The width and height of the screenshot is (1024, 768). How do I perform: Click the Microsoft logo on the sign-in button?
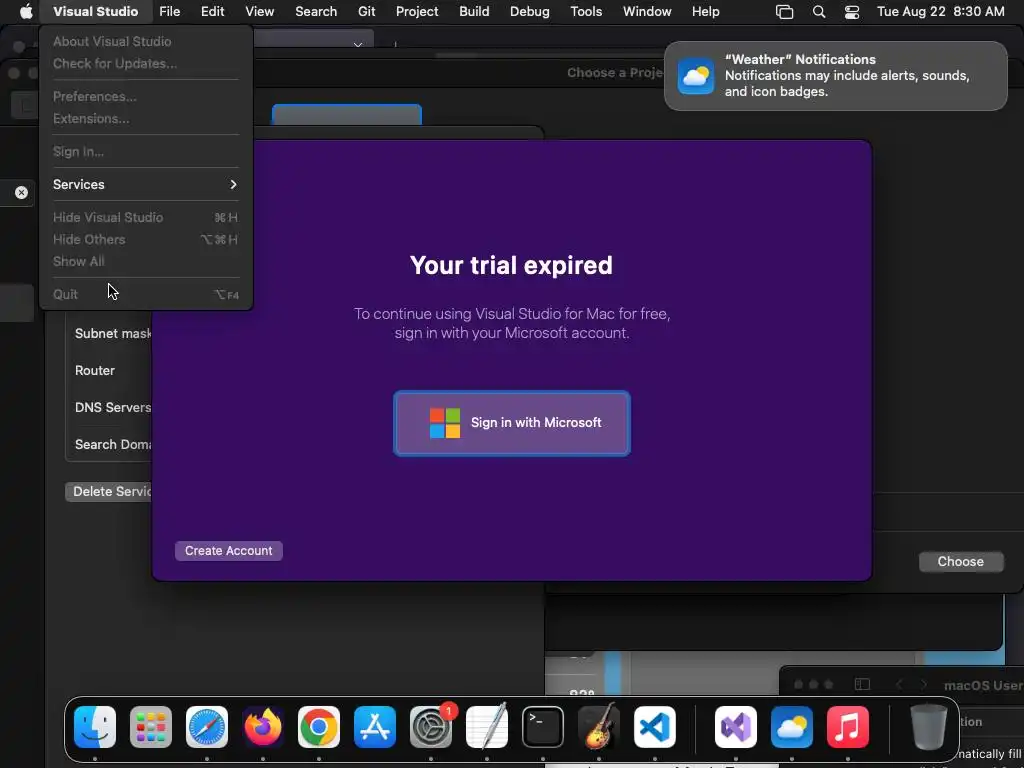click(445, 423)
